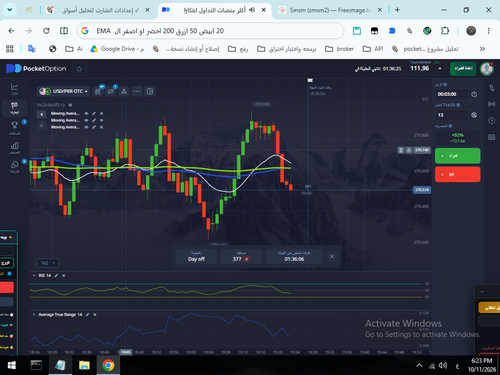
Task: Click the green Buy button
Action: (x=457, y=156)
